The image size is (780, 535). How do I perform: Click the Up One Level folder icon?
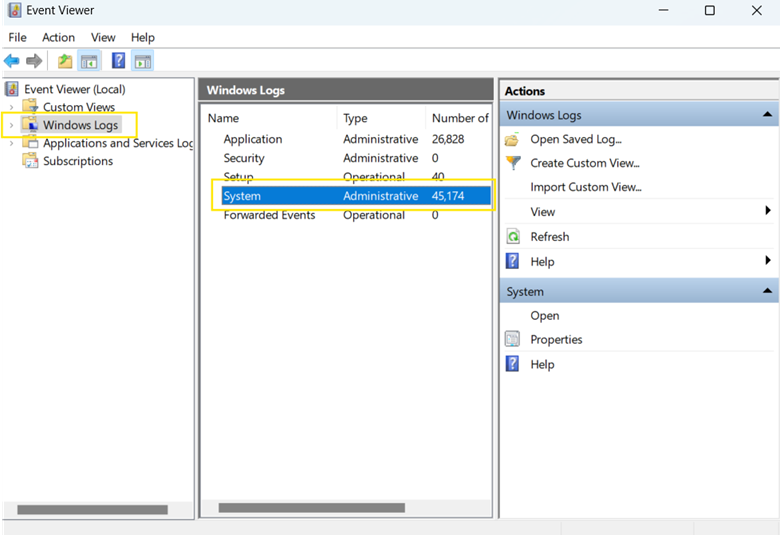click(x=65, y=61)
